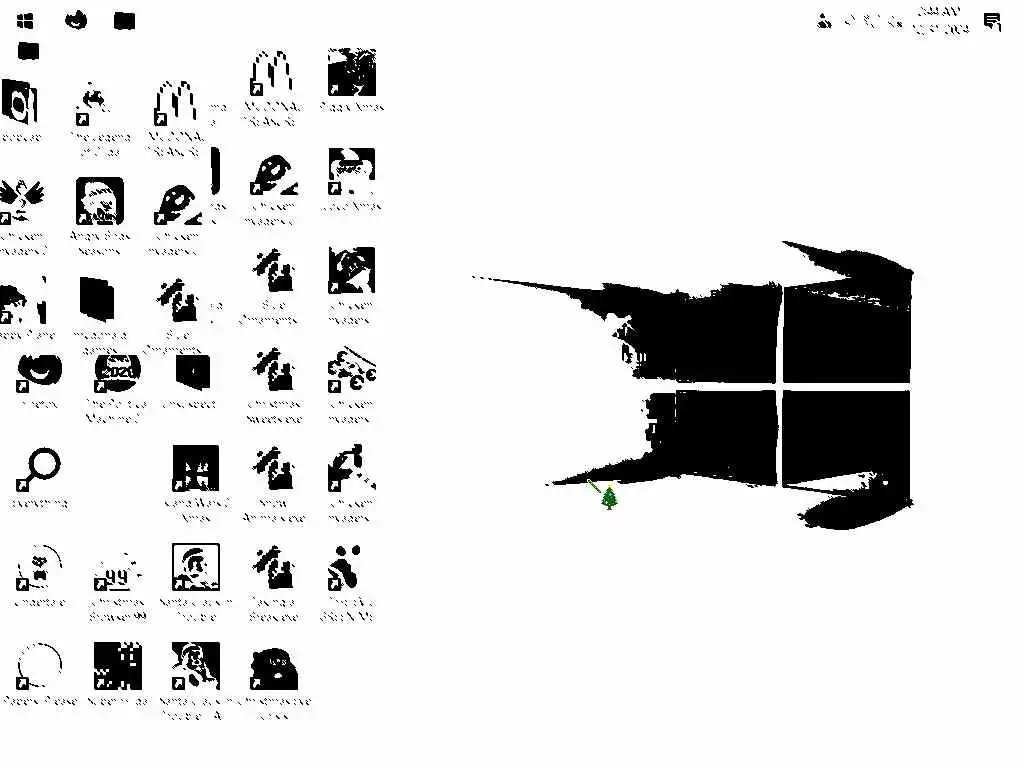This screenshot has height=768, width=1024.
Task: Select the round 2020 badge shortcut
Action: tap(118, 372)
